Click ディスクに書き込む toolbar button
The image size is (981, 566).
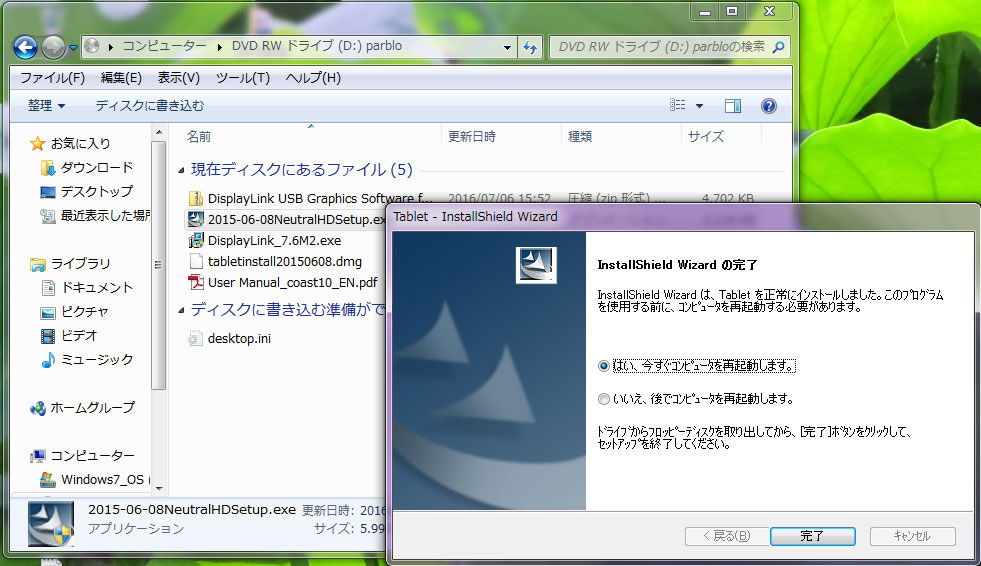(x=150, y=106)
